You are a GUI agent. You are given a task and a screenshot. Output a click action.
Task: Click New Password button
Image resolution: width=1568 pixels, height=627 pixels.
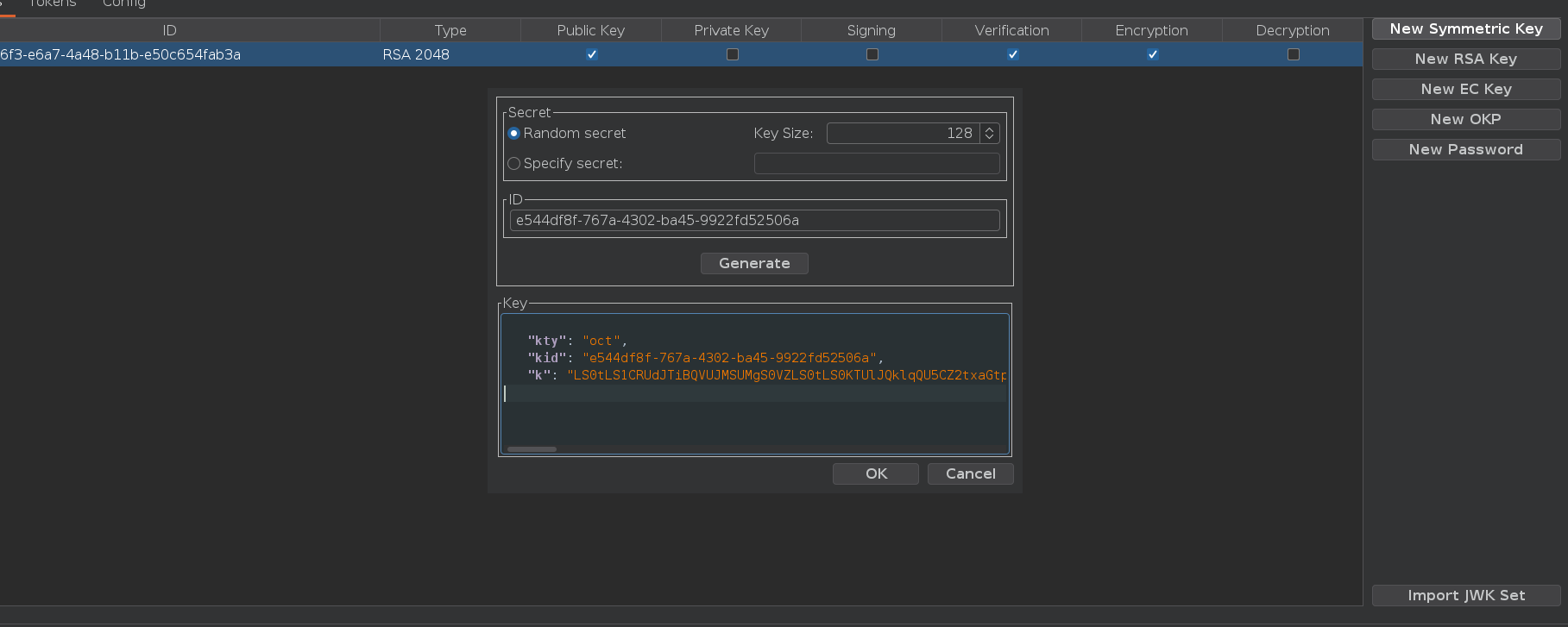1466,150
